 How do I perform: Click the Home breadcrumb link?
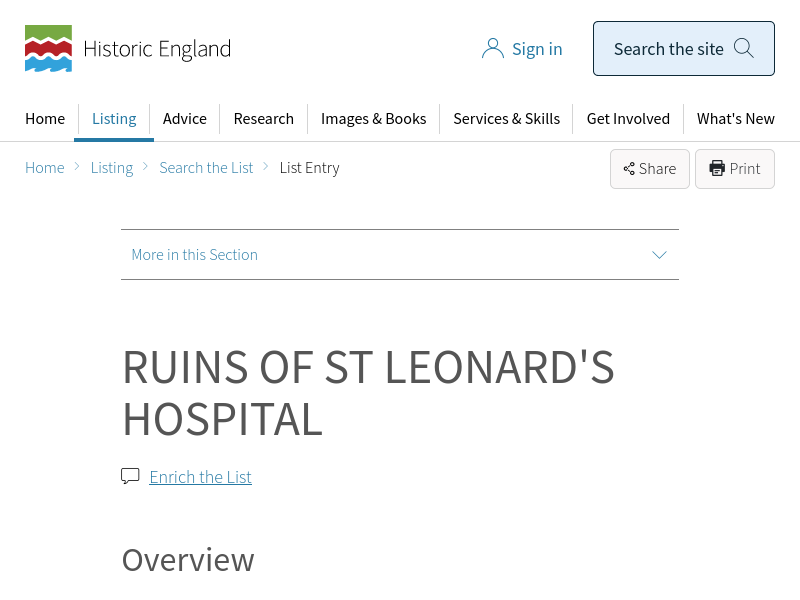45,168
